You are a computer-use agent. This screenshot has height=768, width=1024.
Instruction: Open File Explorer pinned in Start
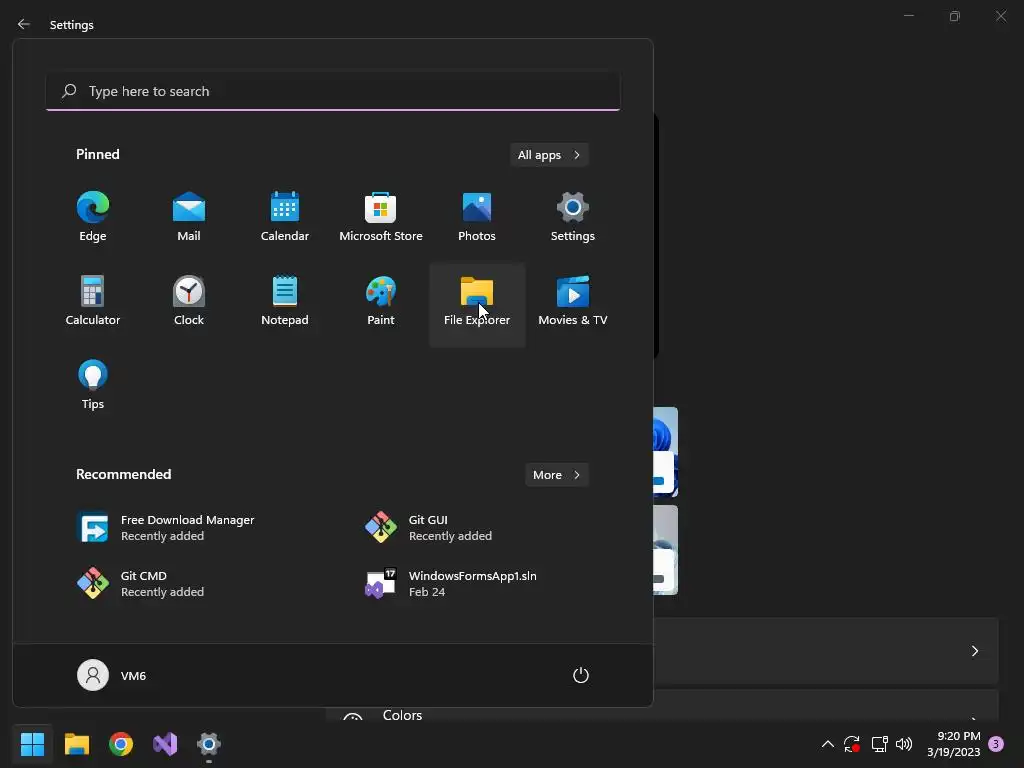point(477,304)
